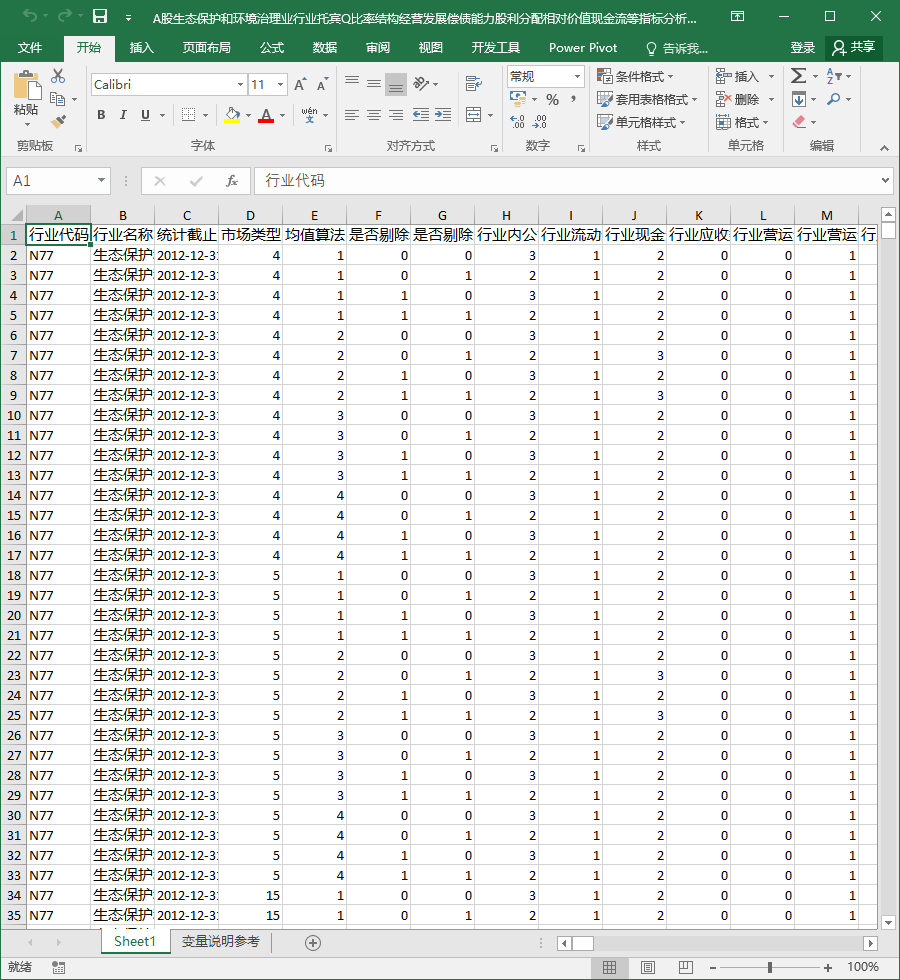The height and width of the screenshot is (980, 900).
Task: Click the AutoSum sigma icon
Action: pos(798,76)
